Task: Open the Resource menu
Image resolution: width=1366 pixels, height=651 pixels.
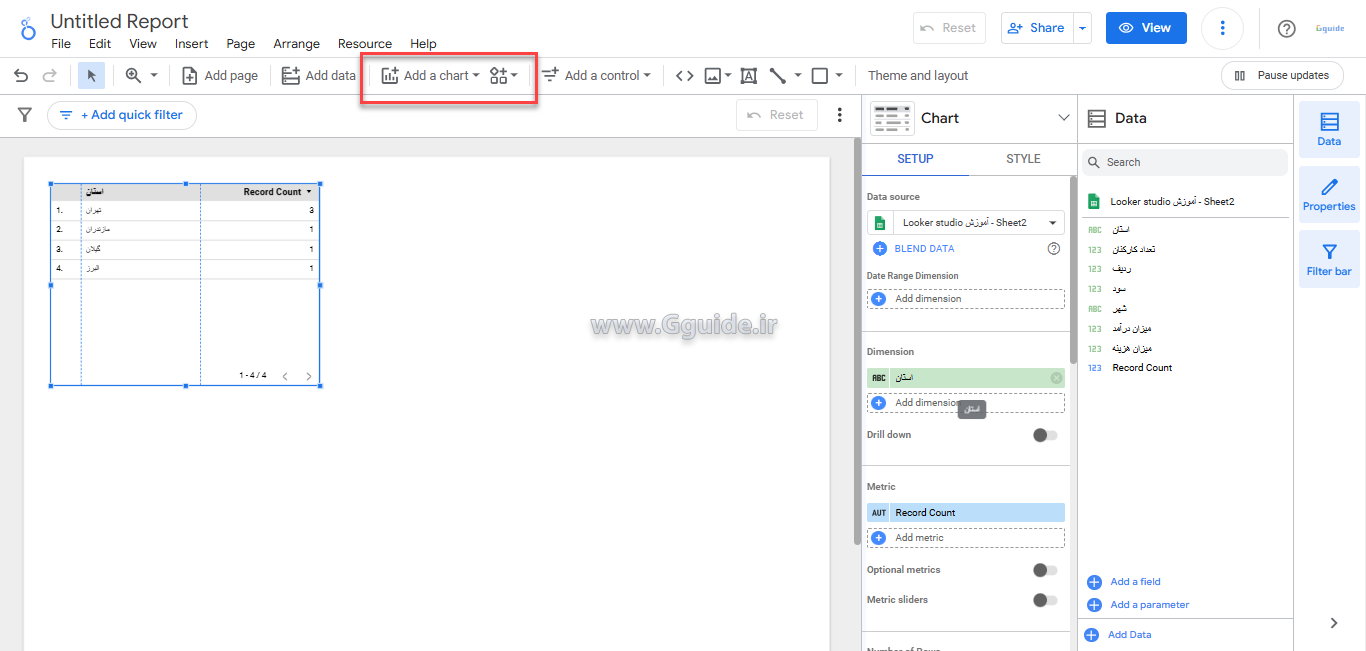Action: [x=364, y=43]
